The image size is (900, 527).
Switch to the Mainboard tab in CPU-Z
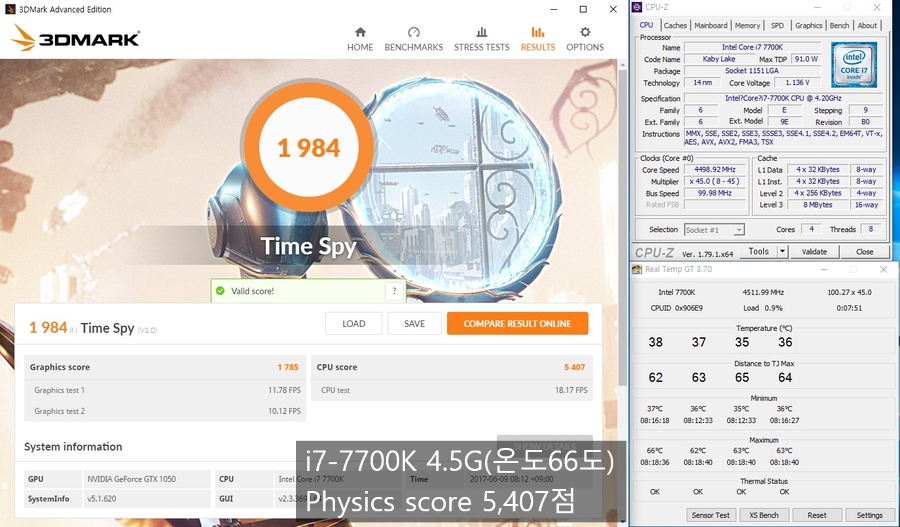(711, 25)
